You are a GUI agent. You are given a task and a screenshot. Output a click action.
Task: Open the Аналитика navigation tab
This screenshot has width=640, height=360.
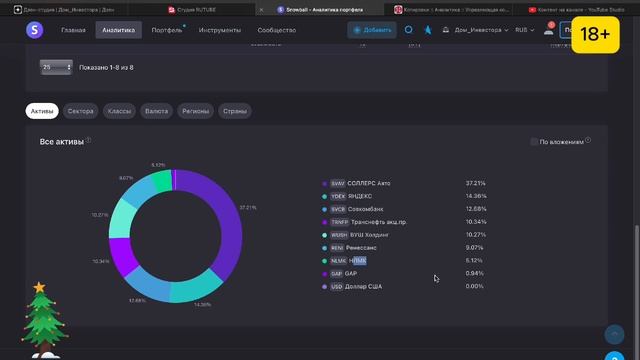pos(119,30)
